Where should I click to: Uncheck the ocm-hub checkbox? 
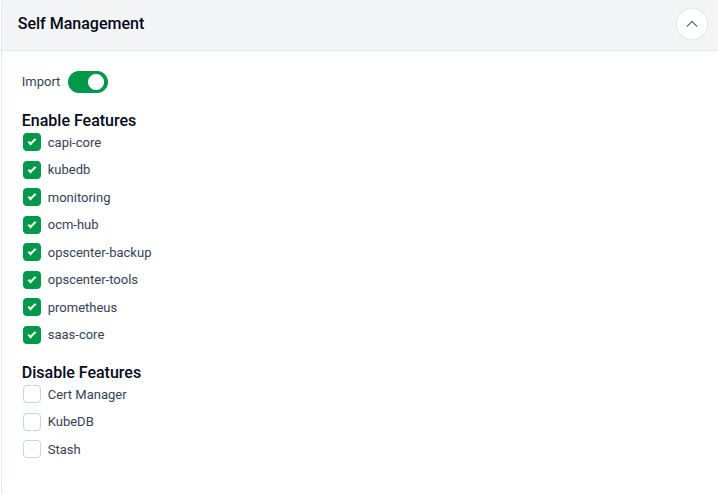tap(32, 225)
